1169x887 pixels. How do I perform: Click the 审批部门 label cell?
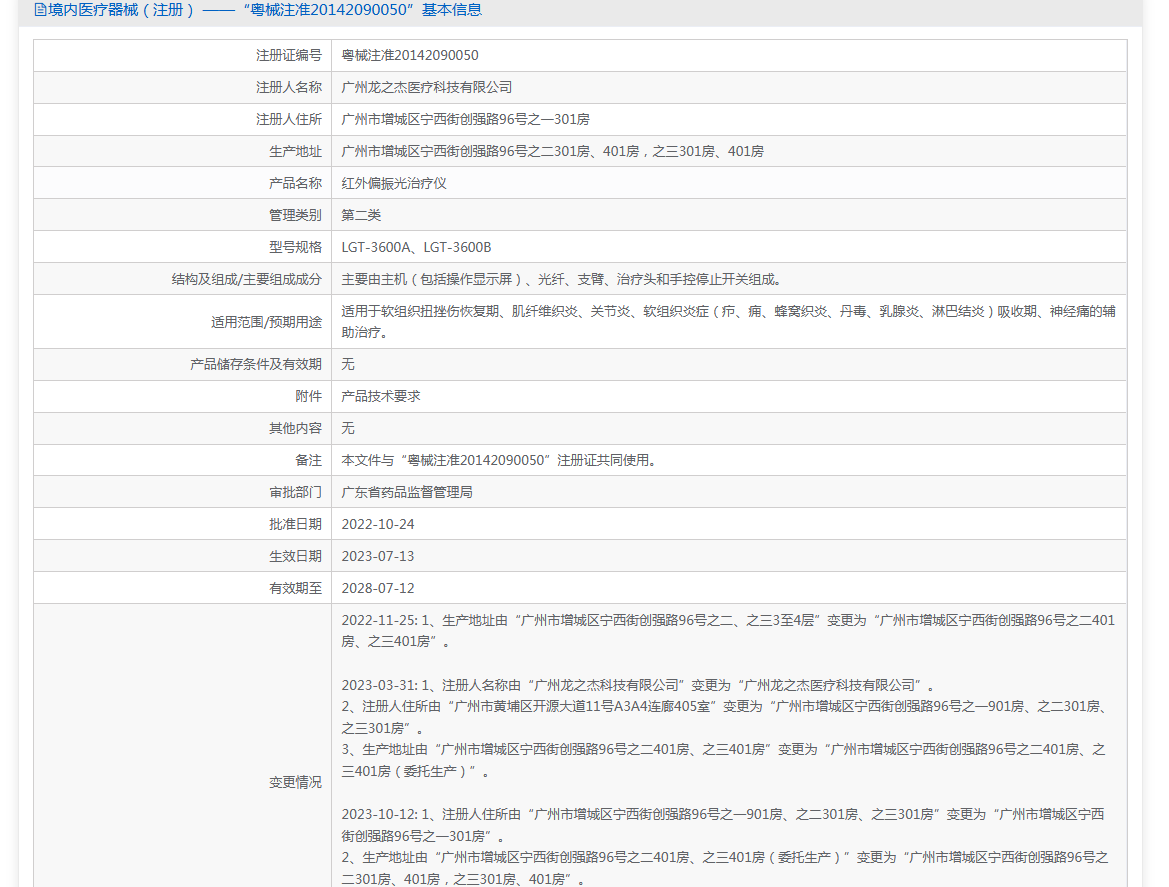(183, 493)
